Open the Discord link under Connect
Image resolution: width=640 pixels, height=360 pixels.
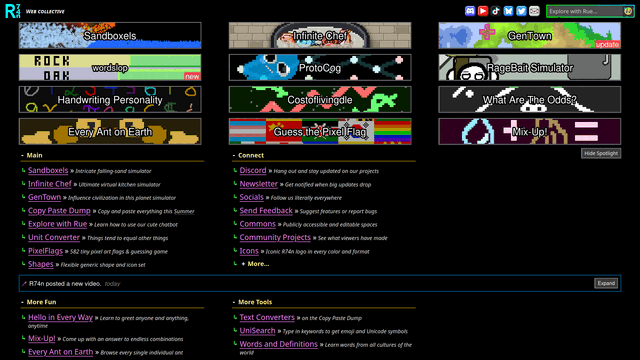[253, 171]
